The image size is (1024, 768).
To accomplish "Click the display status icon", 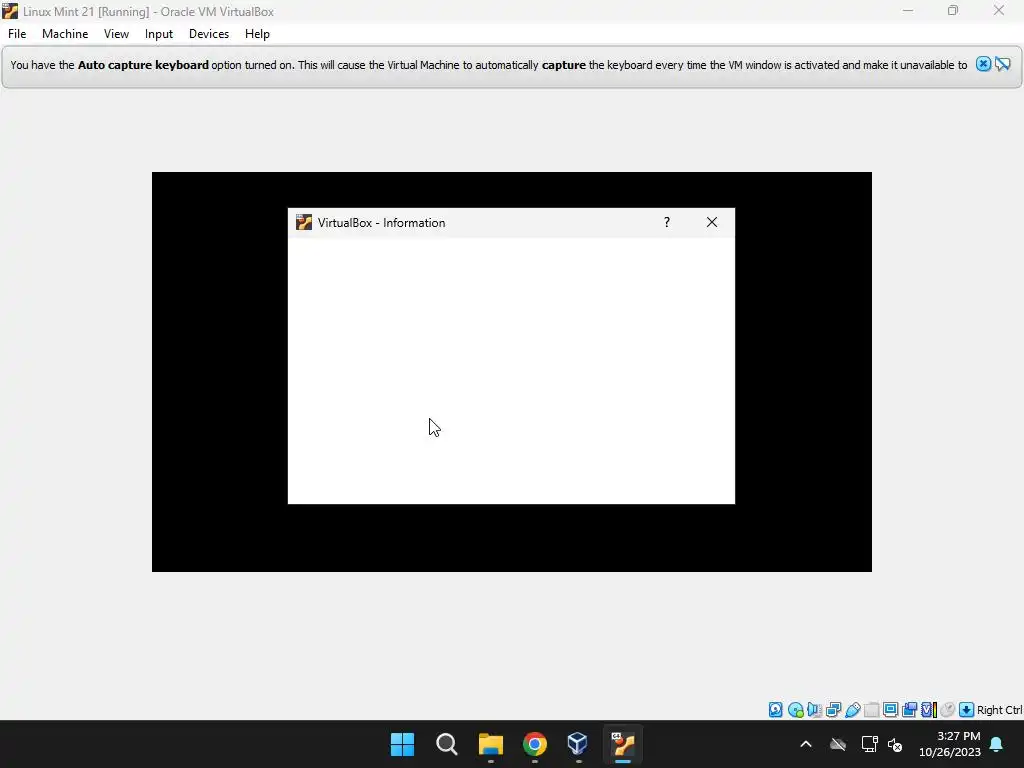I will (x=890, y=710).
